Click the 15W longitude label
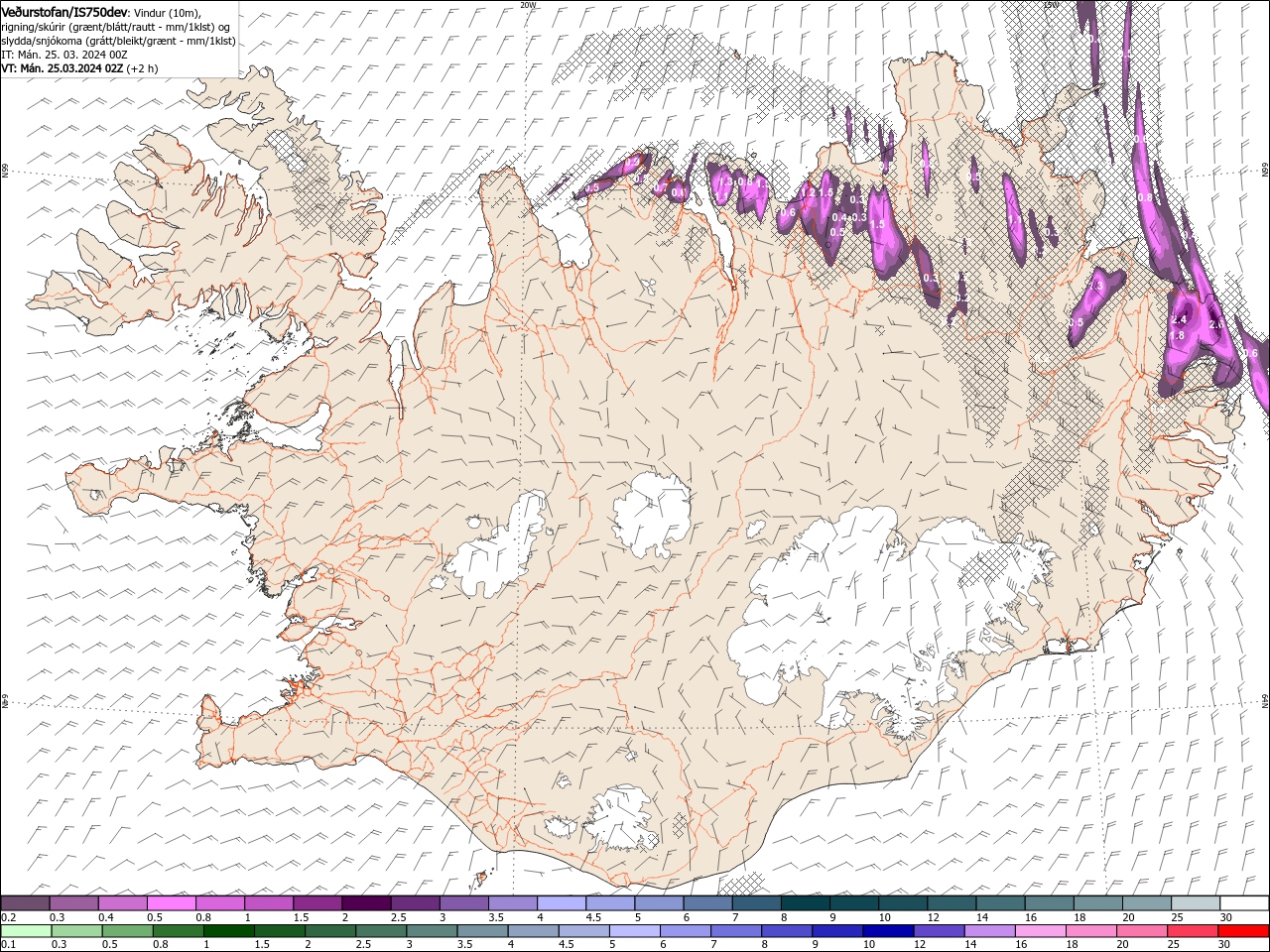This screenshot has height=952, width=1270. (x=1051, y=5)
